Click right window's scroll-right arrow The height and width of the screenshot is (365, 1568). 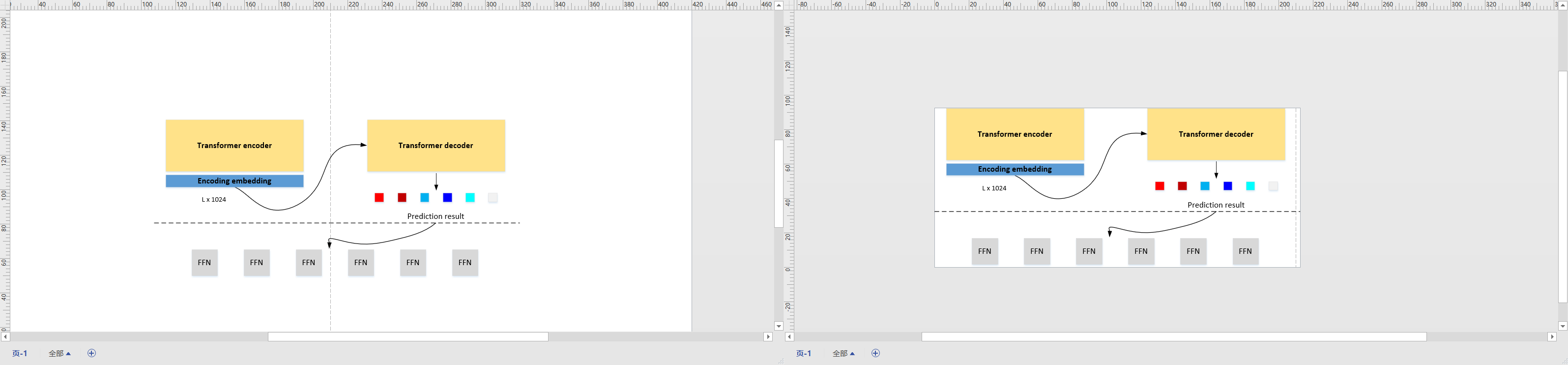pyautogui.click(x=1552, y=336)
